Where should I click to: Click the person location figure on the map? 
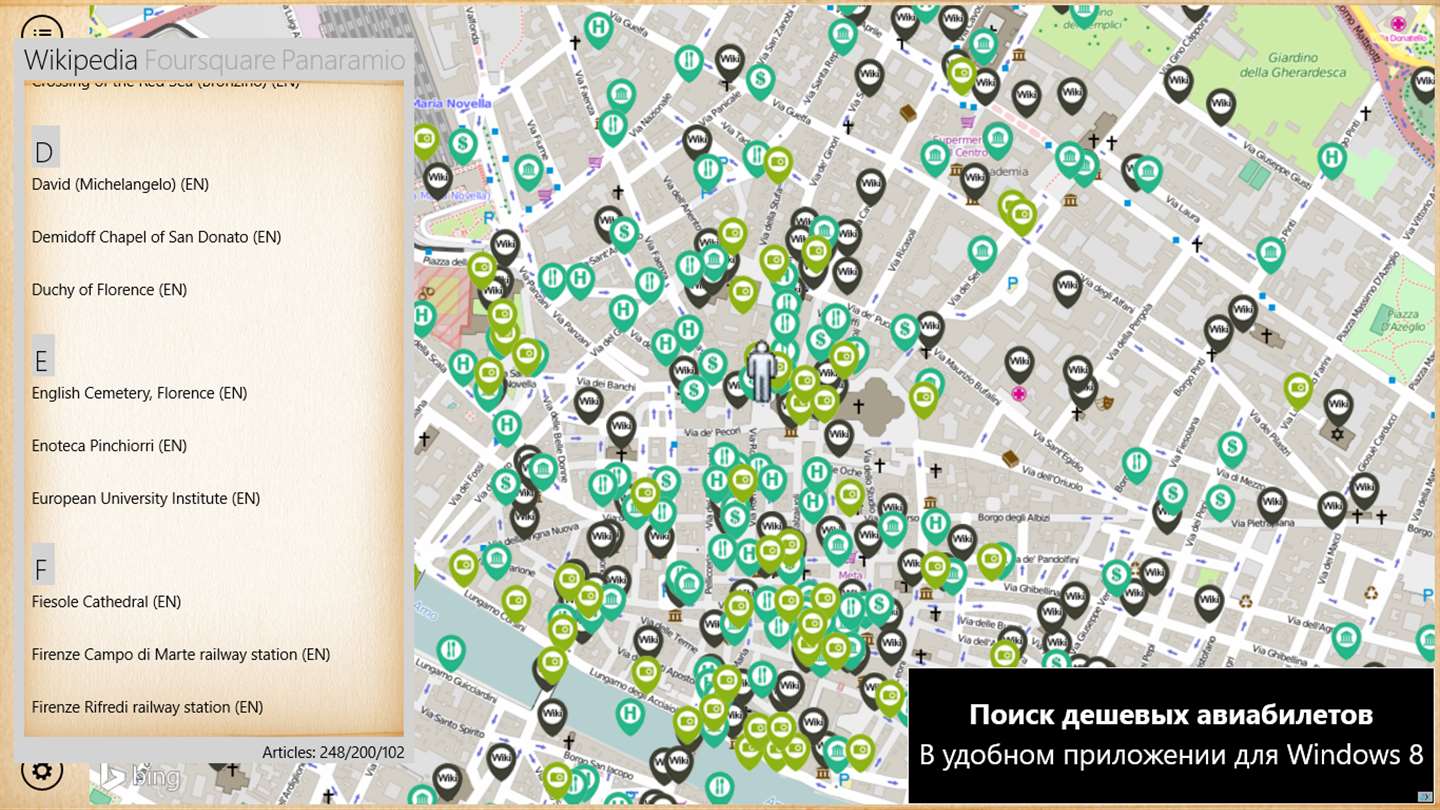(762, 370)
